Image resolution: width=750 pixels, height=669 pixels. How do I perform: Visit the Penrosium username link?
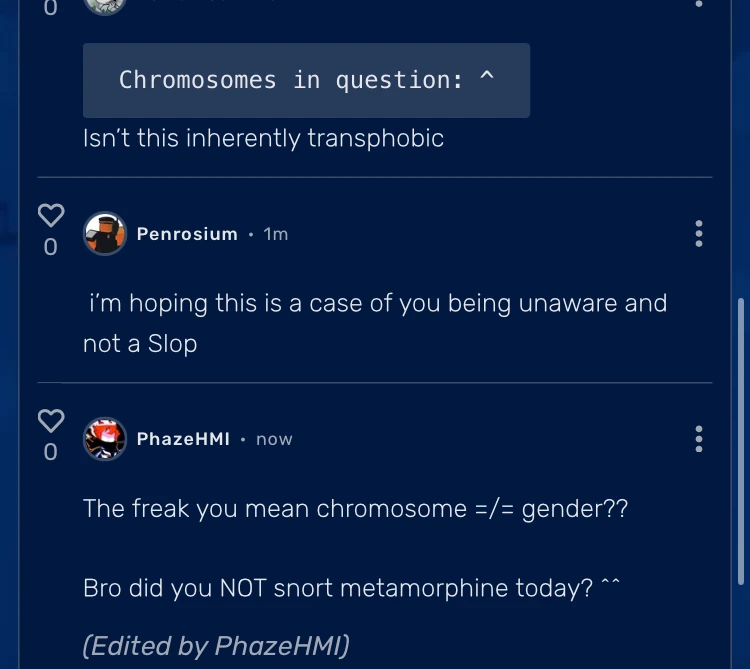click(187, 234)
